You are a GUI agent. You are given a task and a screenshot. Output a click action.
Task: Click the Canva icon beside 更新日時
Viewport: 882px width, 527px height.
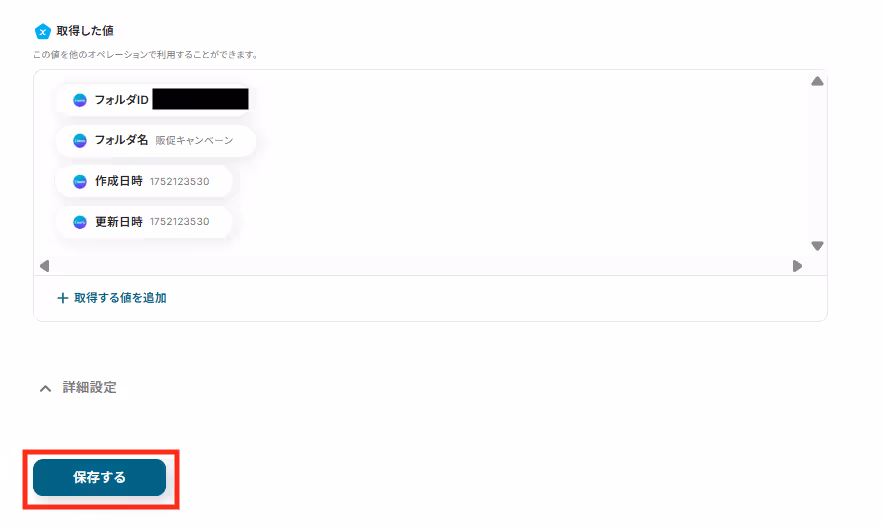pyautogui.click(x=80, y=222)
